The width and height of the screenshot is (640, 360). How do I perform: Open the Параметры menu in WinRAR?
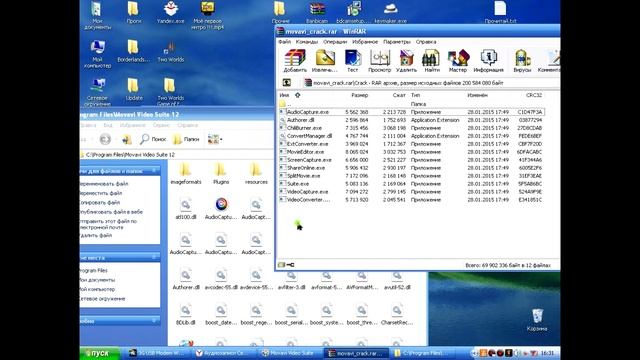(x=397, y=42)
